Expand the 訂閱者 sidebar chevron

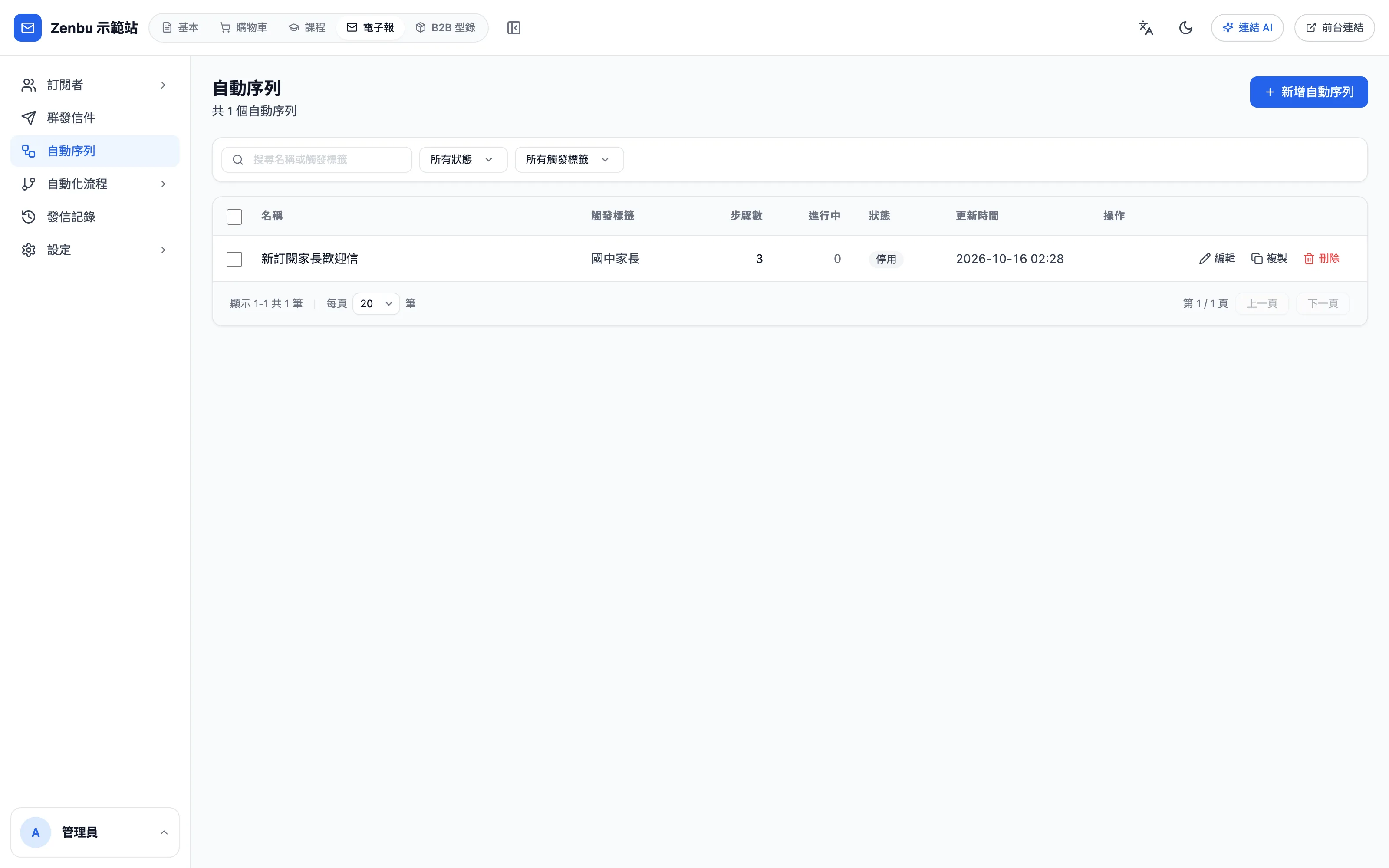[163, 85]
